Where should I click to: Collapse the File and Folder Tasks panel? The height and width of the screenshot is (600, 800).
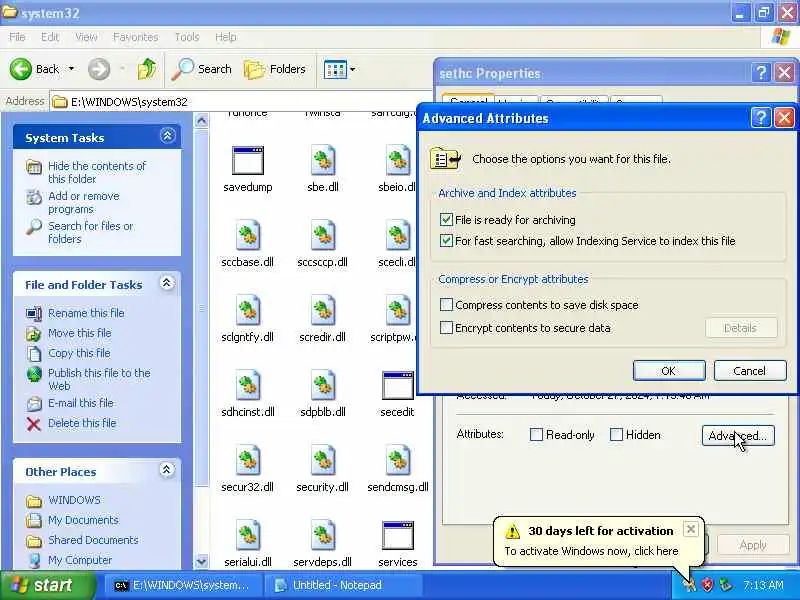pos(167,283)
